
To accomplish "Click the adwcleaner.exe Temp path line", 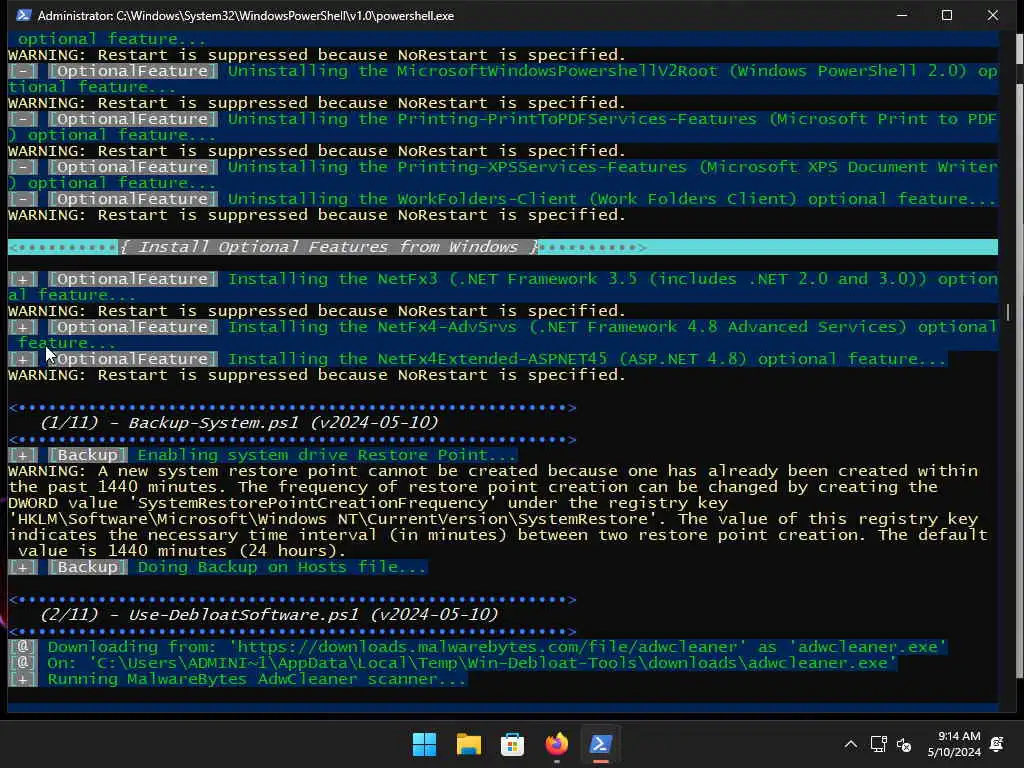I will coord(453,663).
